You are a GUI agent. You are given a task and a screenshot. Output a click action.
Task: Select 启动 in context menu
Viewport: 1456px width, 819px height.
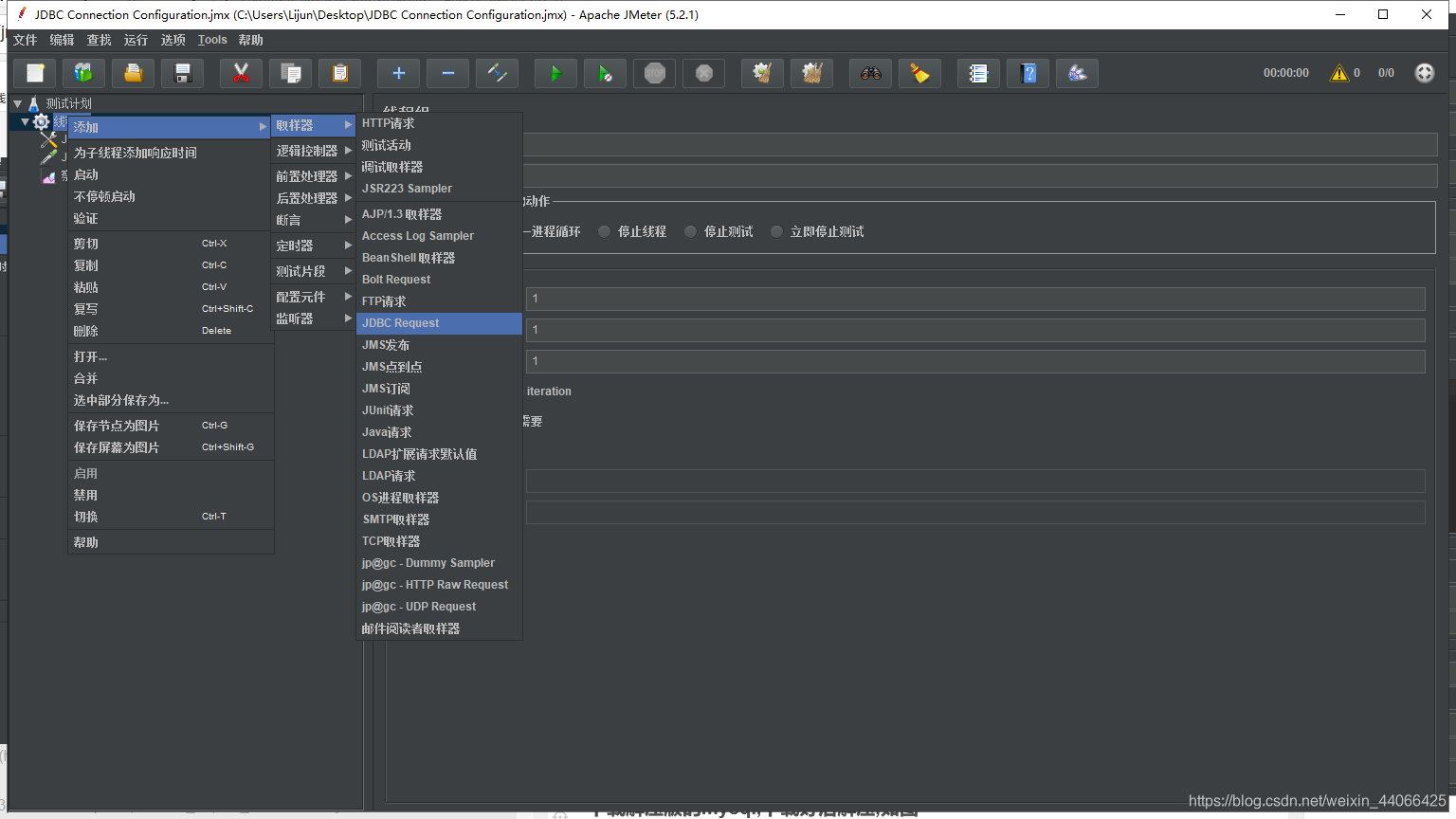(171, 174)
